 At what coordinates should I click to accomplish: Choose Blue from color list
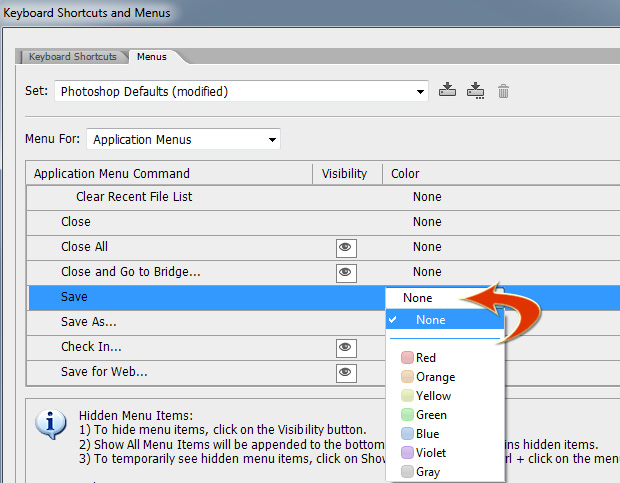(445, 433)
